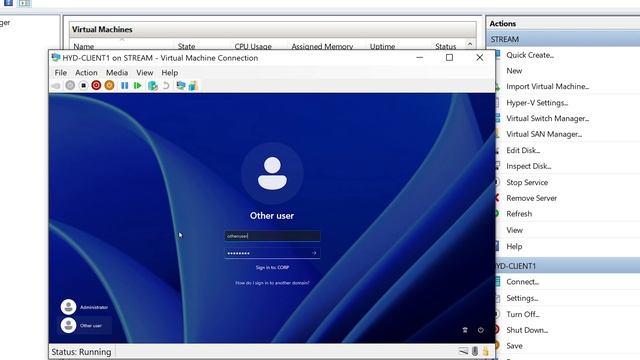Click the grey Start toolbar icon

pyautogui.click(x=70, y=85)
